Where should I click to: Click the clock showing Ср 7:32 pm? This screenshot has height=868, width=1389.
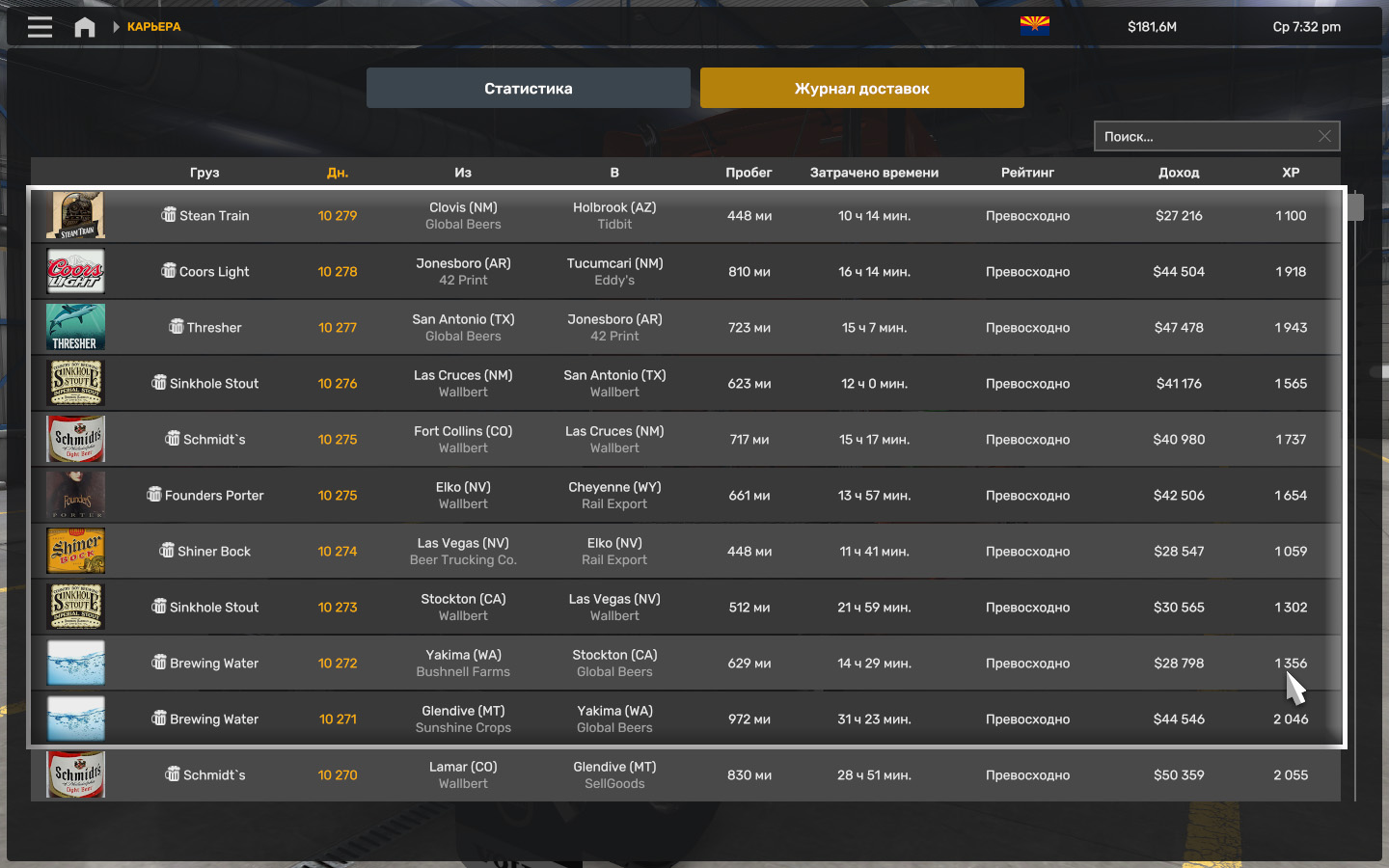click(1306, 27)
